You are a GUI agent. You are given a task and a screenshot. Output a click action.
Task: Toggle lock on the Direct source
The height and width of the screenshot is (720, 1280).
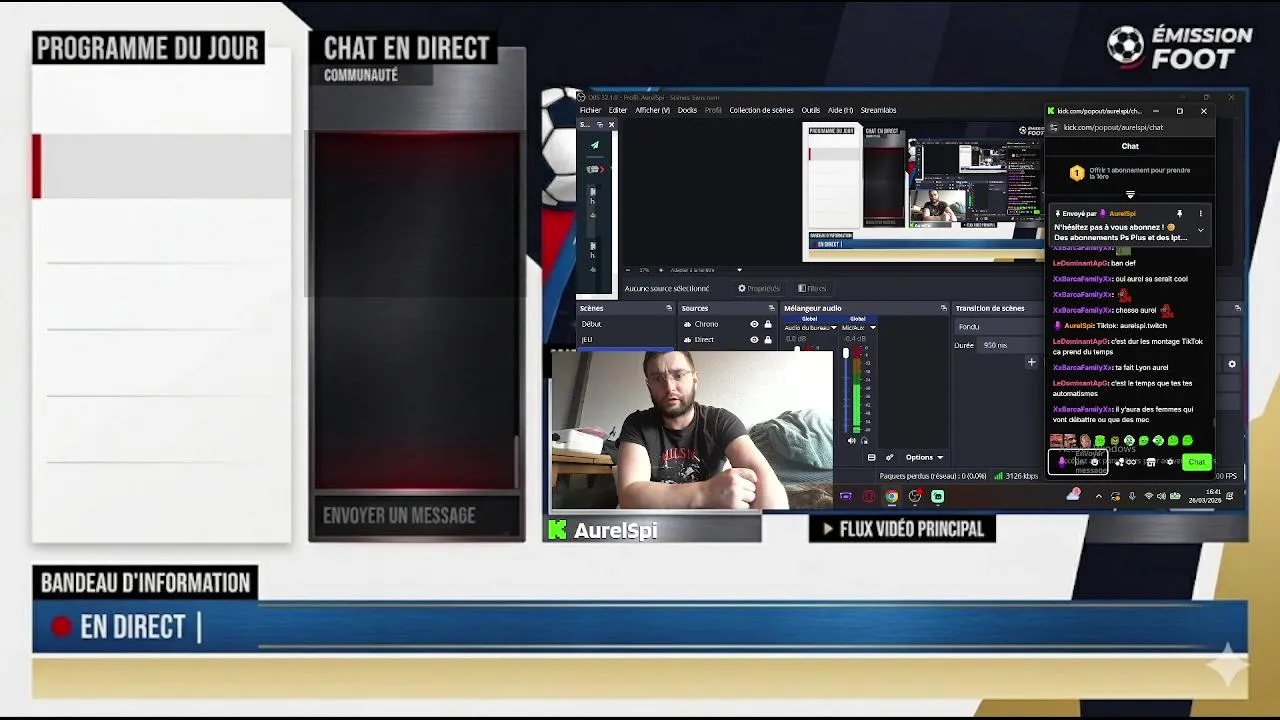pyautogui.click(x=768, y=339)
